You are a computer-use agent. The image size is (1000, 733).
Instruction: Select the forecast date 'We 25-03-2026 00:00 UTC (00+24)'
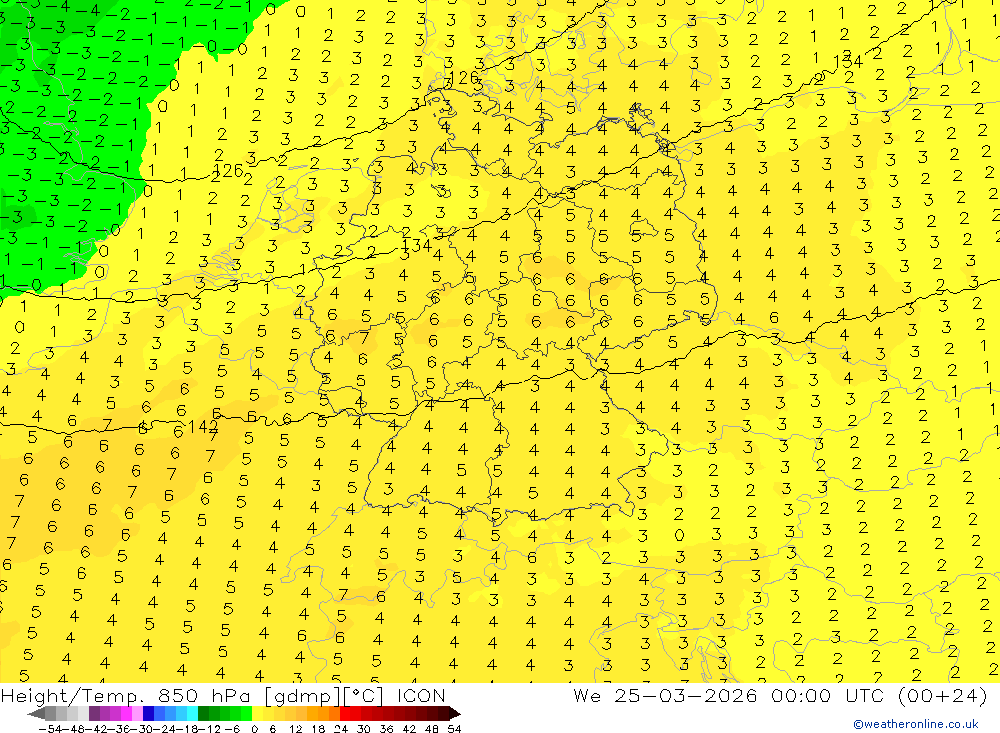(x=780, y=695)
